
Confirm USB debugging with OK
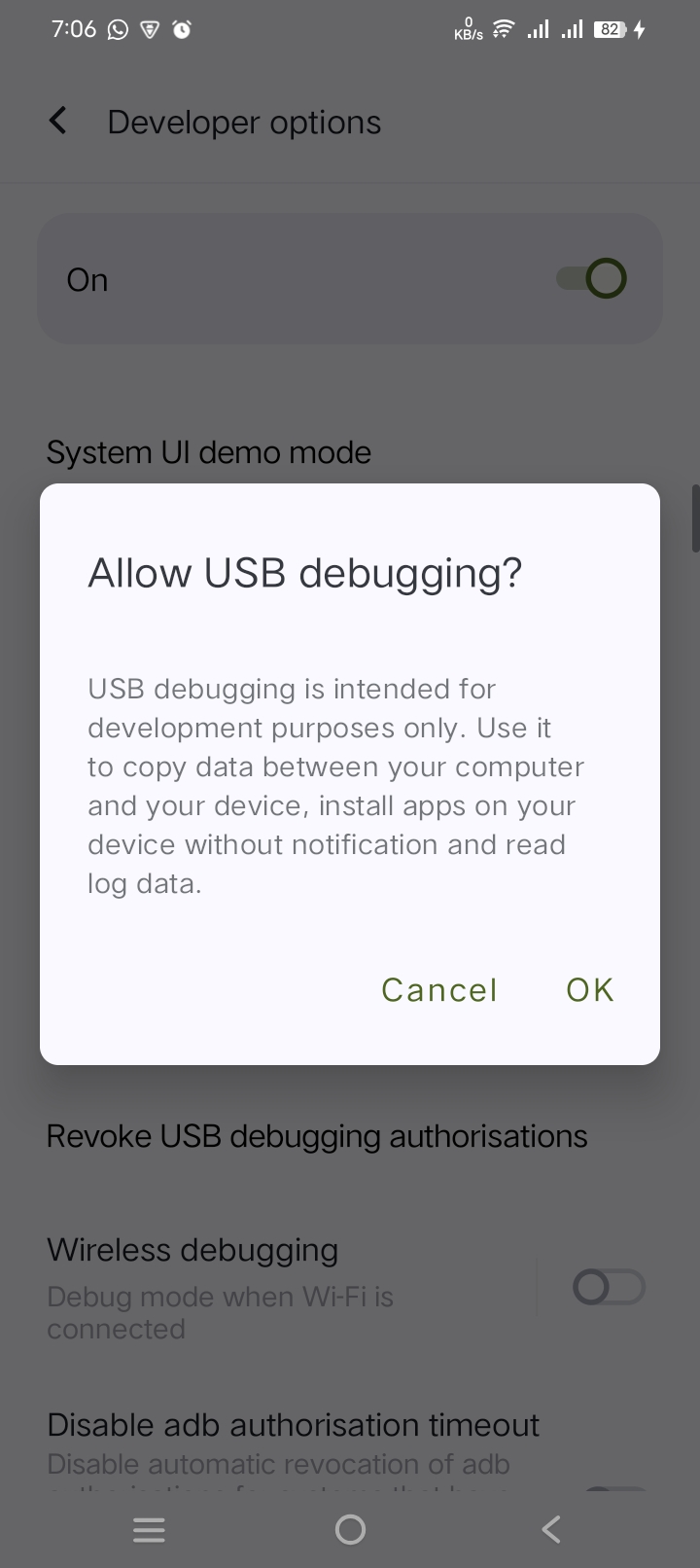click(590, 989)
